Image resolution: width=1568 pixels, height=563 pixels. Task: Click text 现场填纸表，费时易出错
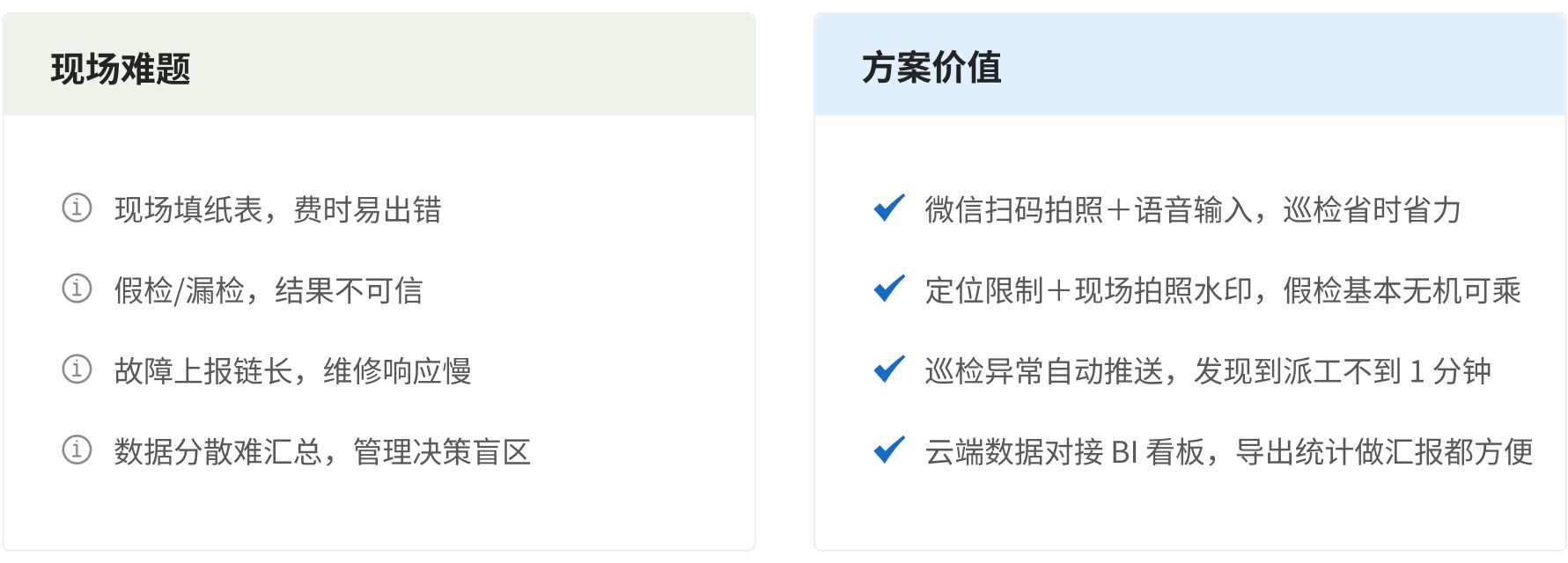click(278, 209)
